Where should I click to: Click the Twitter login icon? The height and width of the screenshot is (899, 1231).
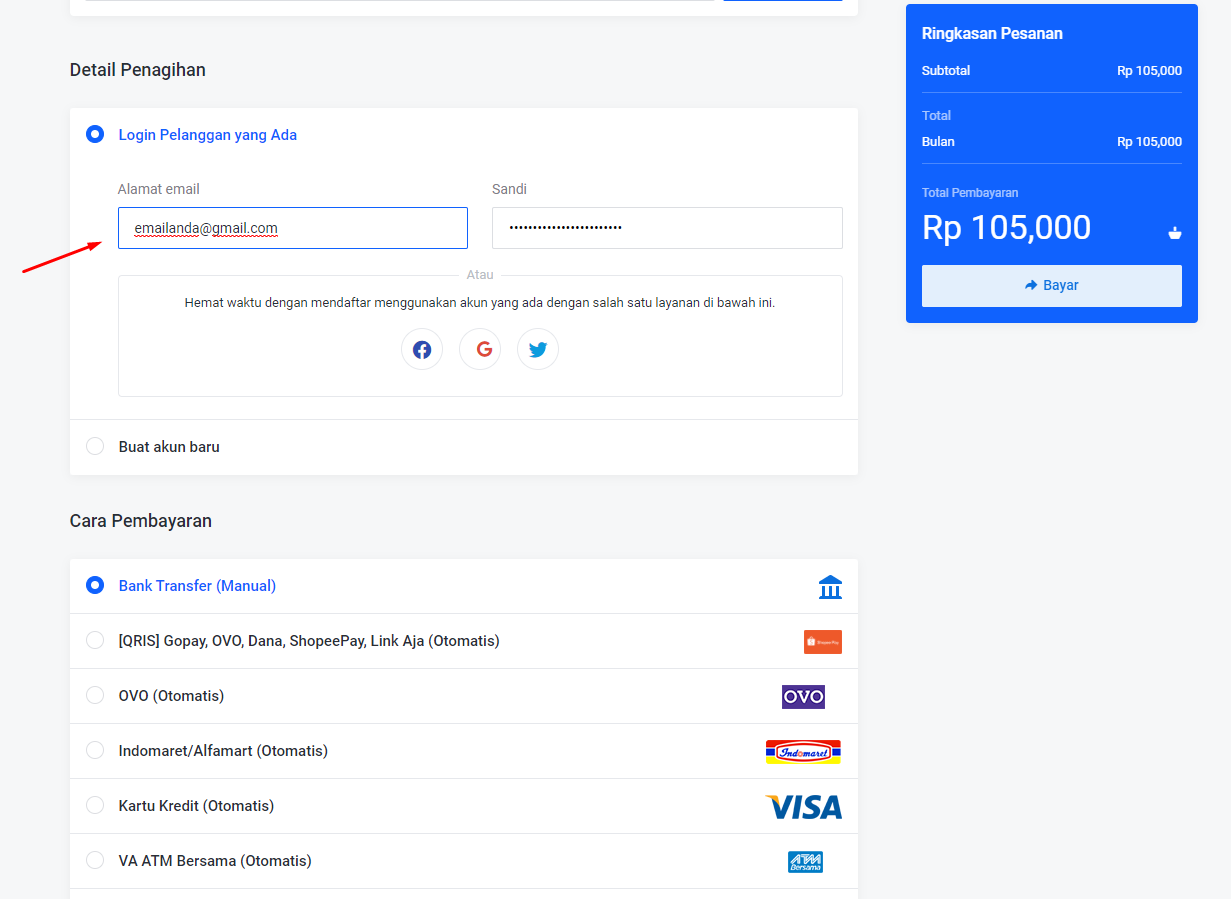pos(538,350)
